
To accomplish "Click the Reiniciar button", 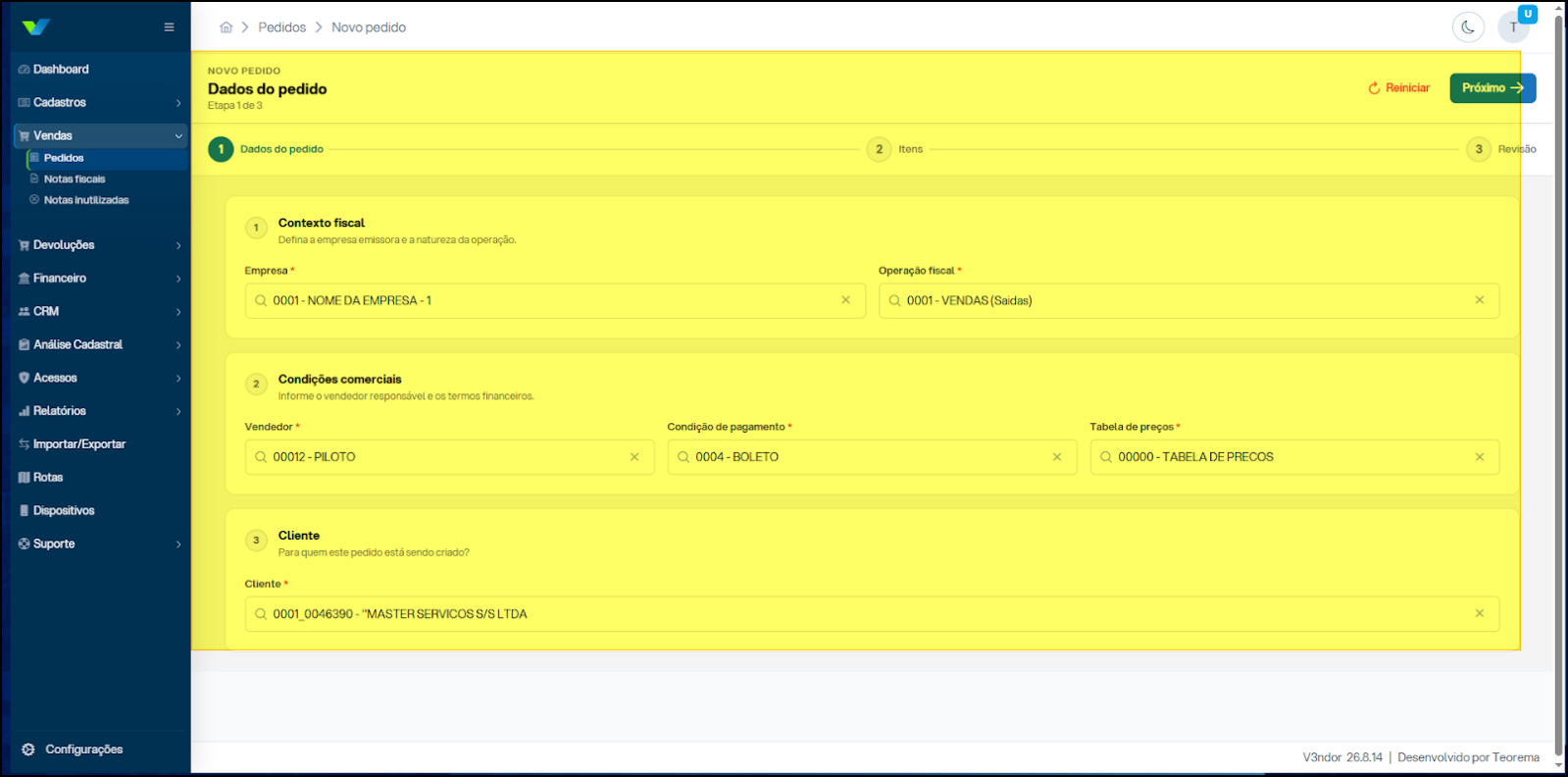I will tap(1399, 88).
